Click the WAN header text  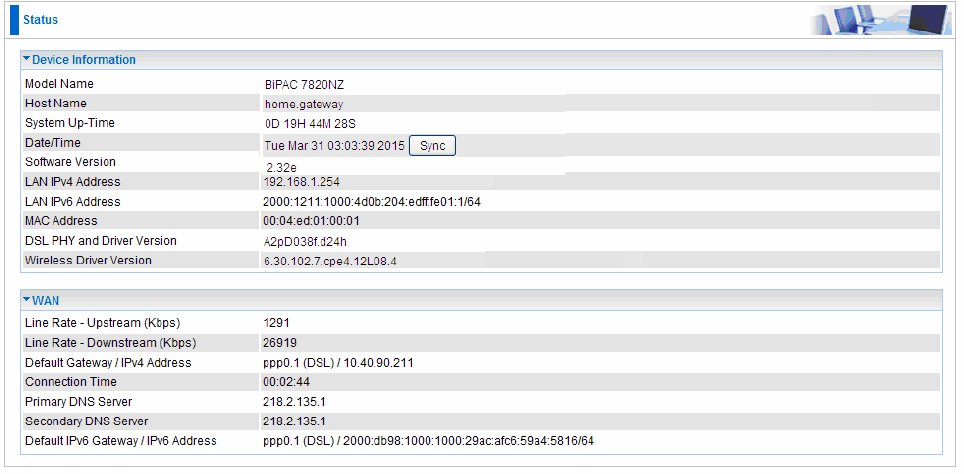45,301
